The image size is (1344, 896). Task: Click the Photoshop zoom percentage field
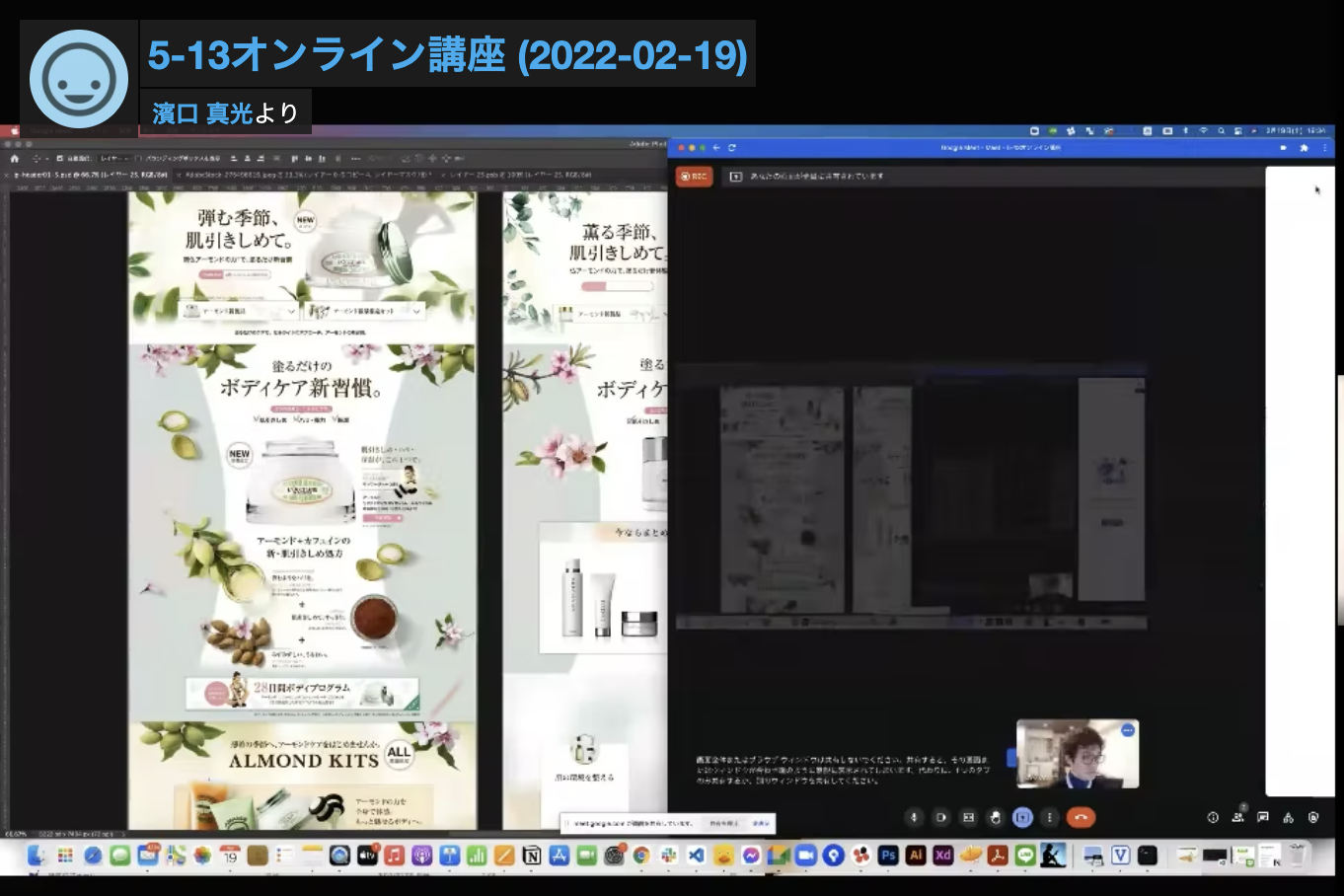[16, 834]
